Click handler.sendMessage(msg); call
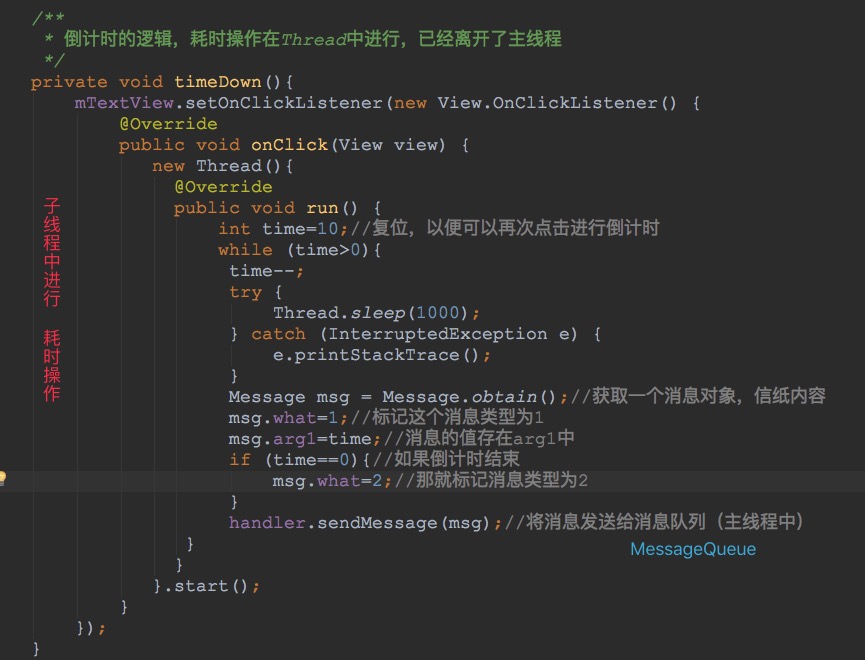The image size is (865, 660). click(365, 523)
